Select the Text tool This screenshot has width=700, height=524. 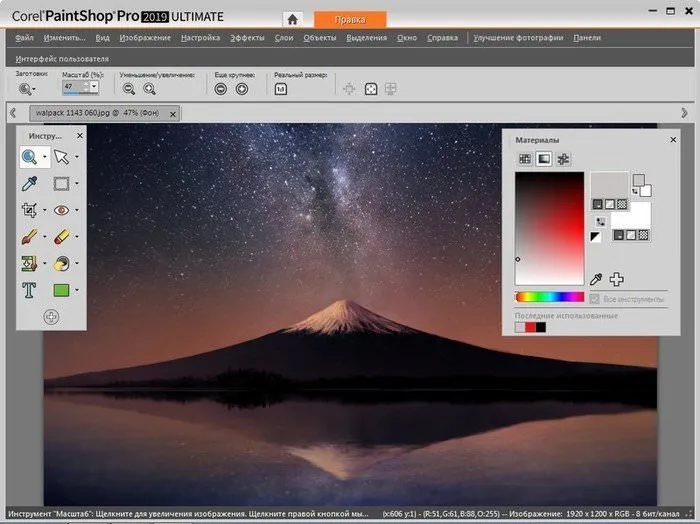pos(30,291)
